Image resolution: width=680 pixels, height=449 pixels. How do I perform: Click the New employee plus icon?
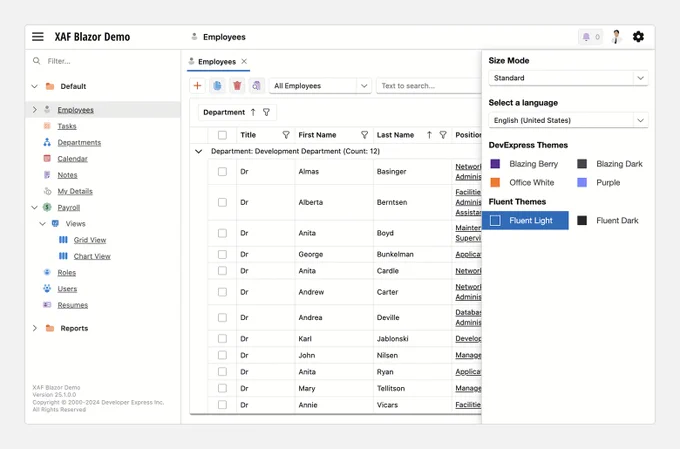(x=197, y=85)
